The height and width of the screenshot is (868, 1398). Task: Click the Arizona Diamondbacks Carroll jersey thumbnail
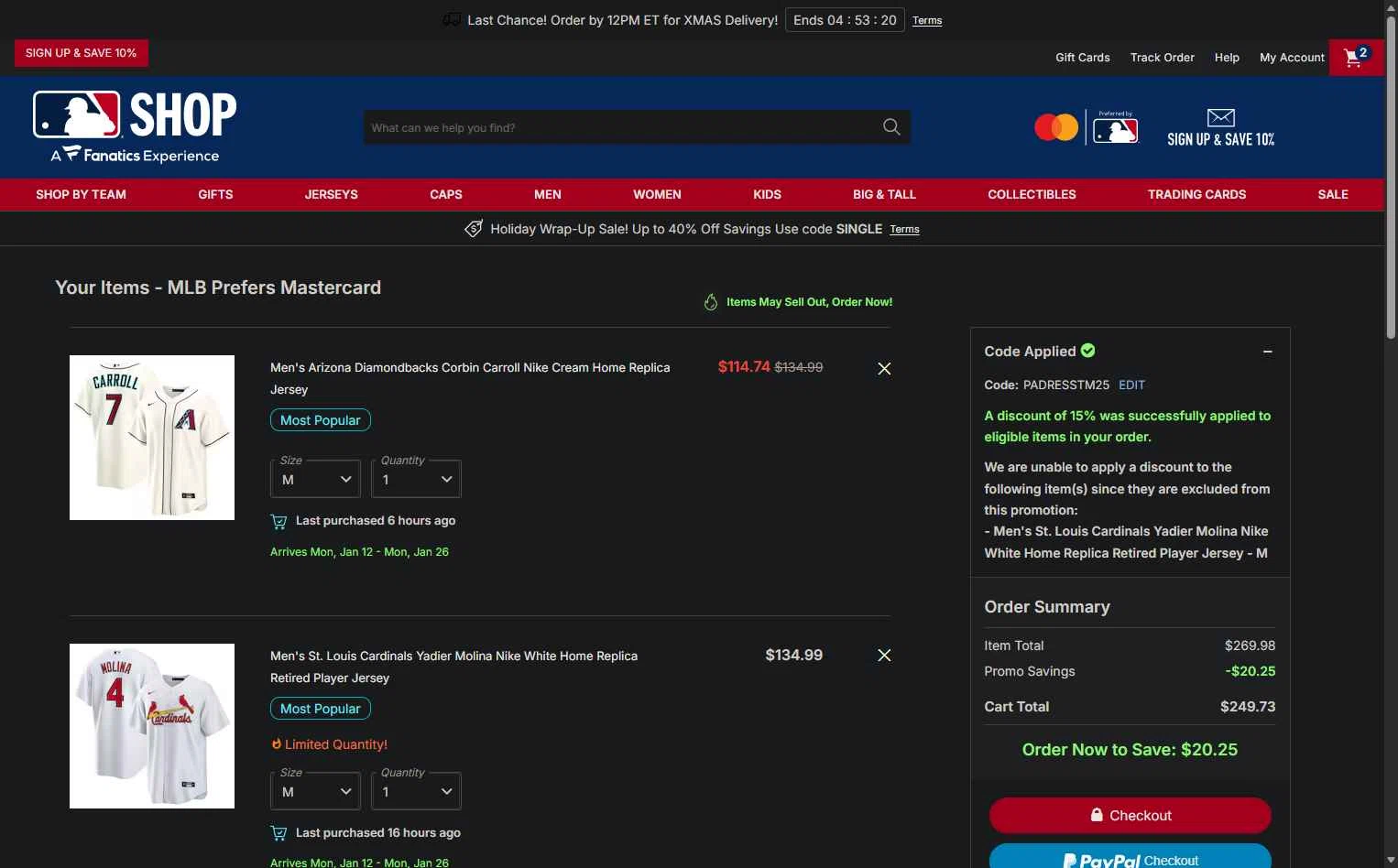152,438
